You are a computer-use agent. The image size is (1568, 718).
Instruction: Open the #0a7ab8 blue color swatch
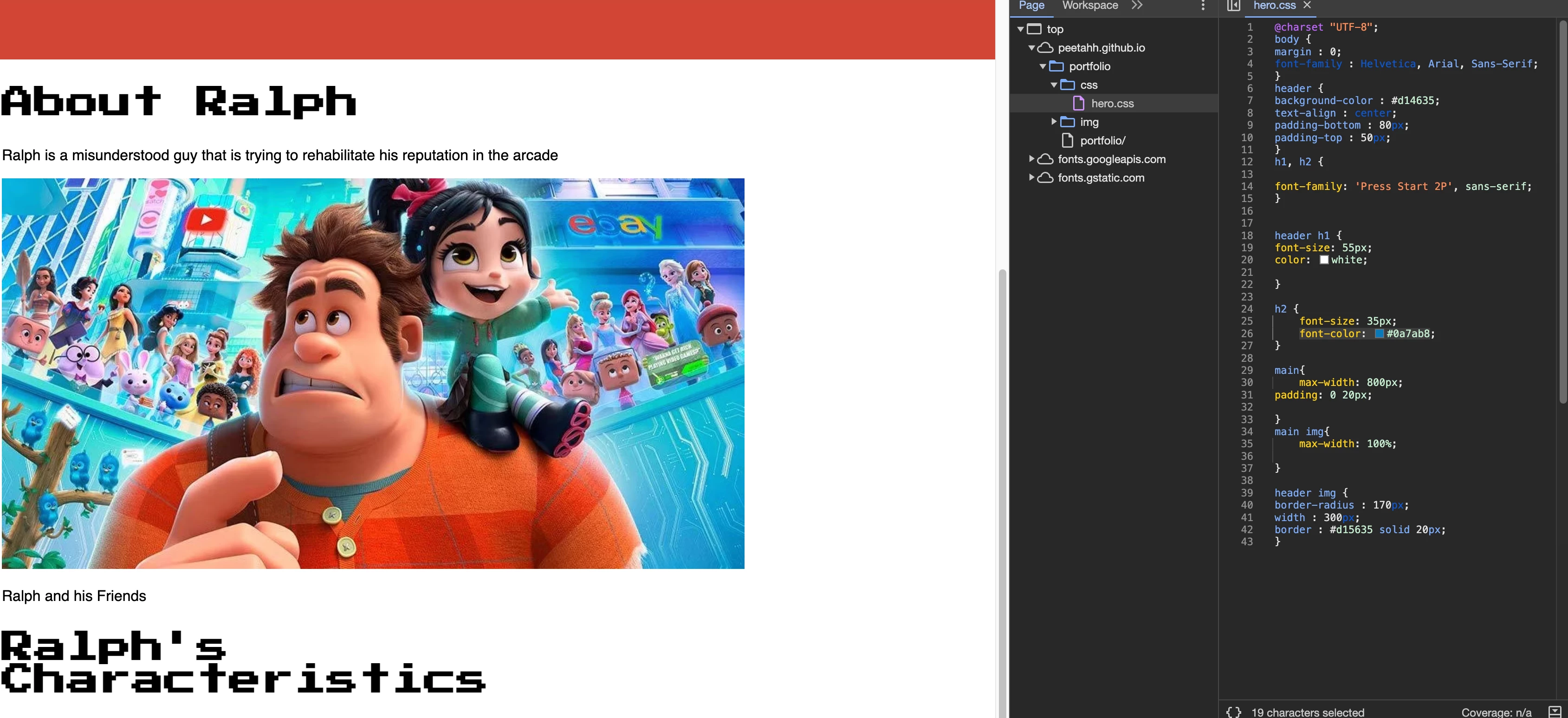tap(1379, 334)
